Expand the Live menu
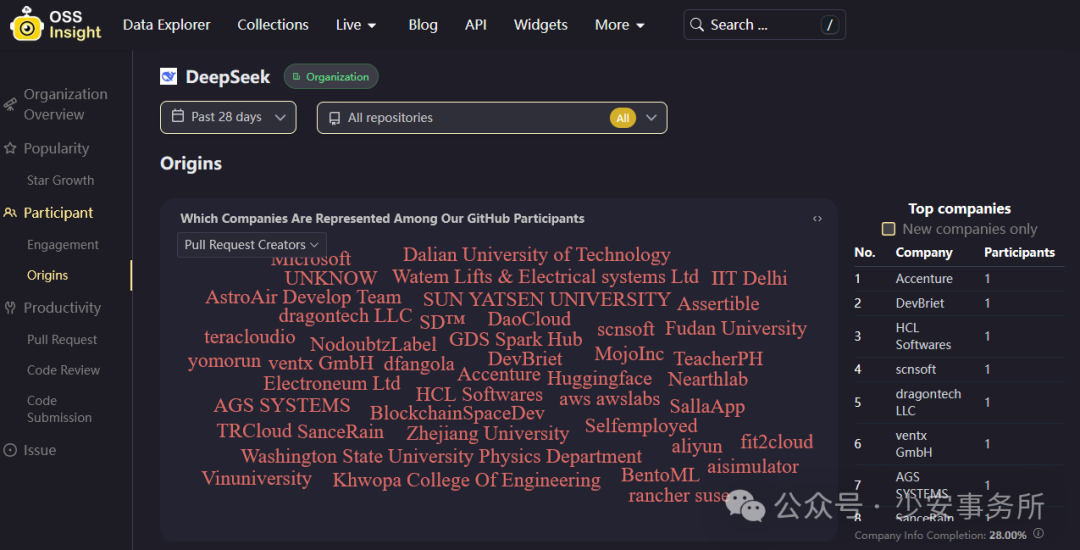The width and height of the screenshot is (1080, 550). 356,25
